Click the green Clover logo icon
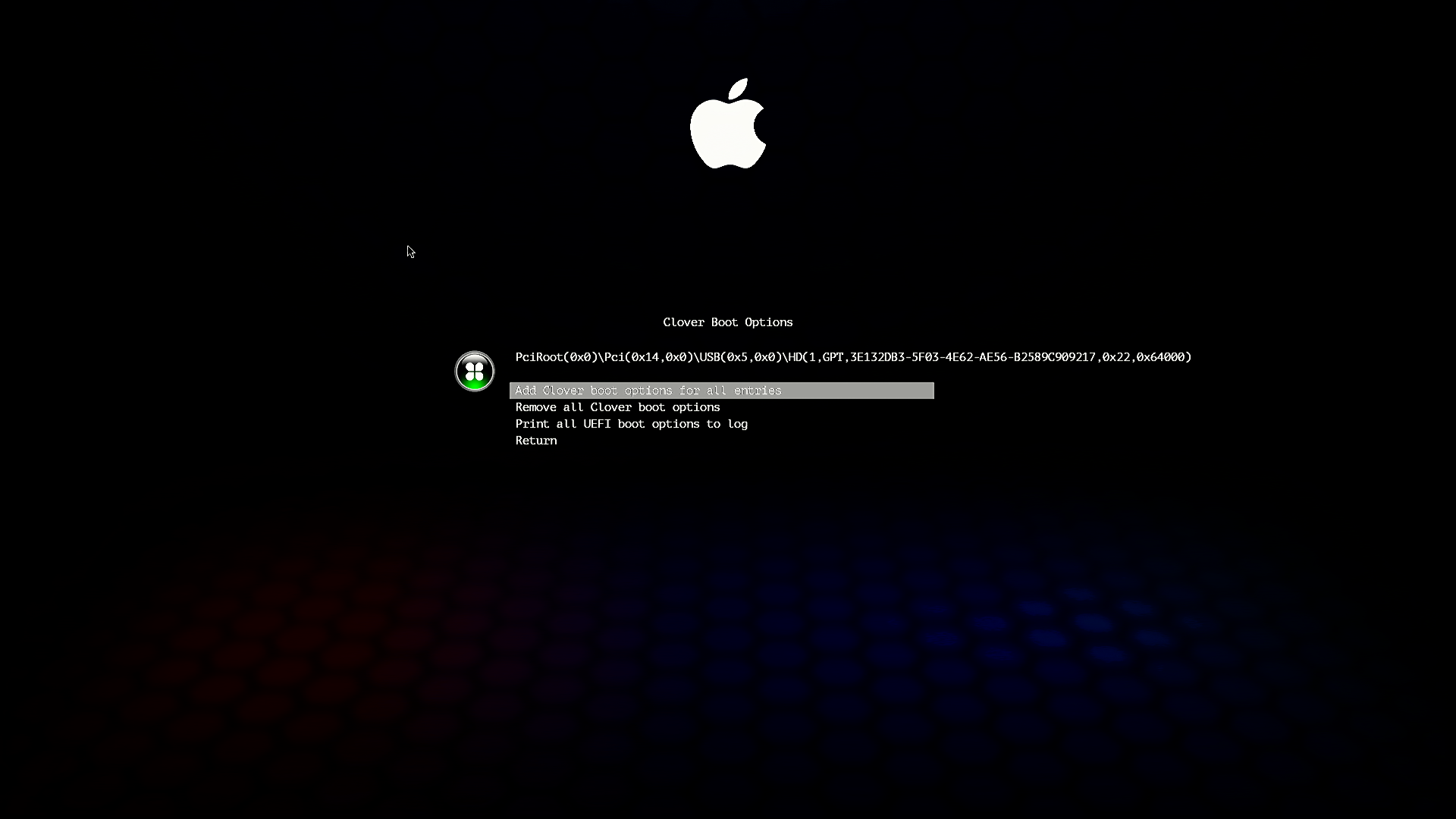The image size is (1456, 819). [x=475, y=371]
